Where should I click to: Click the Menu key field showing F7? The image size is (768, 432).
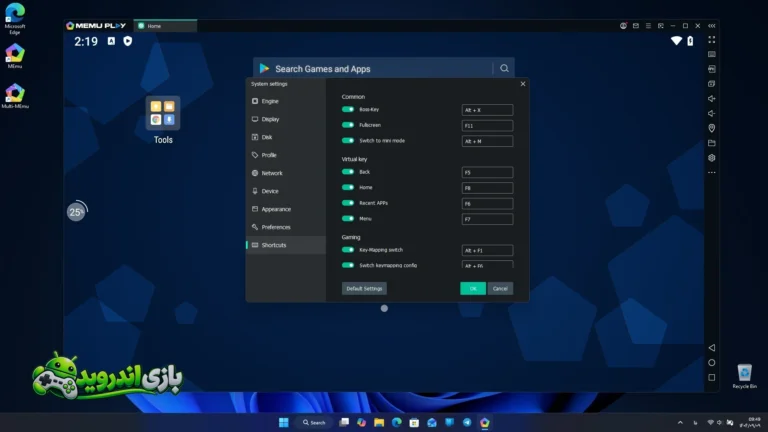pyautogui.click(x=487, y=219)
